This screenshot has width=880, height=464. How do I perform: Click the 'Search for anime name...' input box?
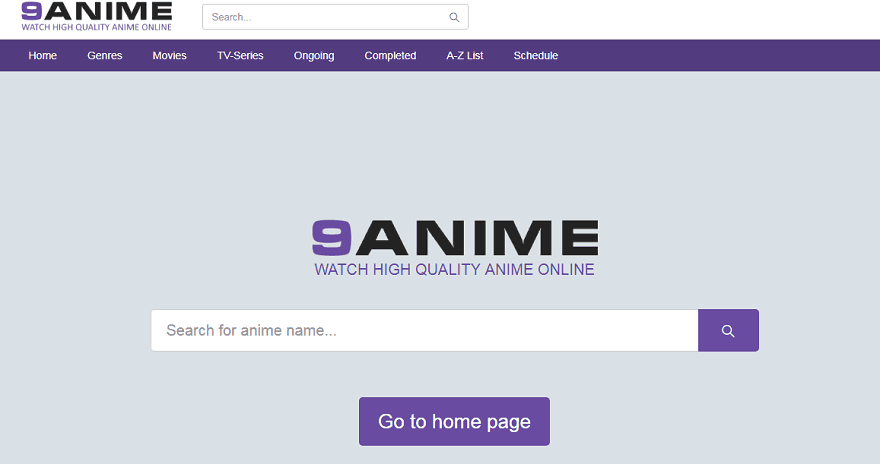424,330
